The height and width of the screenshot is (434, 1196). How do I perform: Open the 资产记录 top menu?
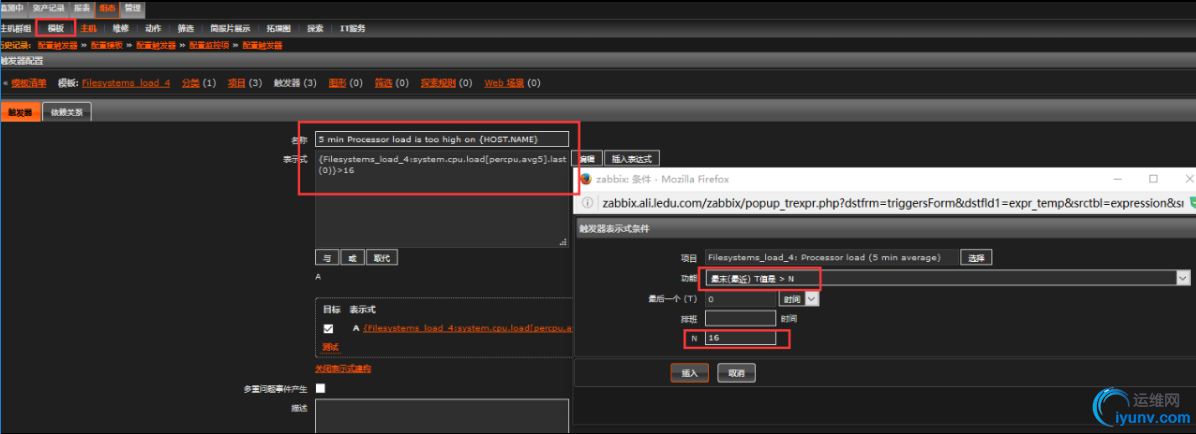click(x=48, y=8)
